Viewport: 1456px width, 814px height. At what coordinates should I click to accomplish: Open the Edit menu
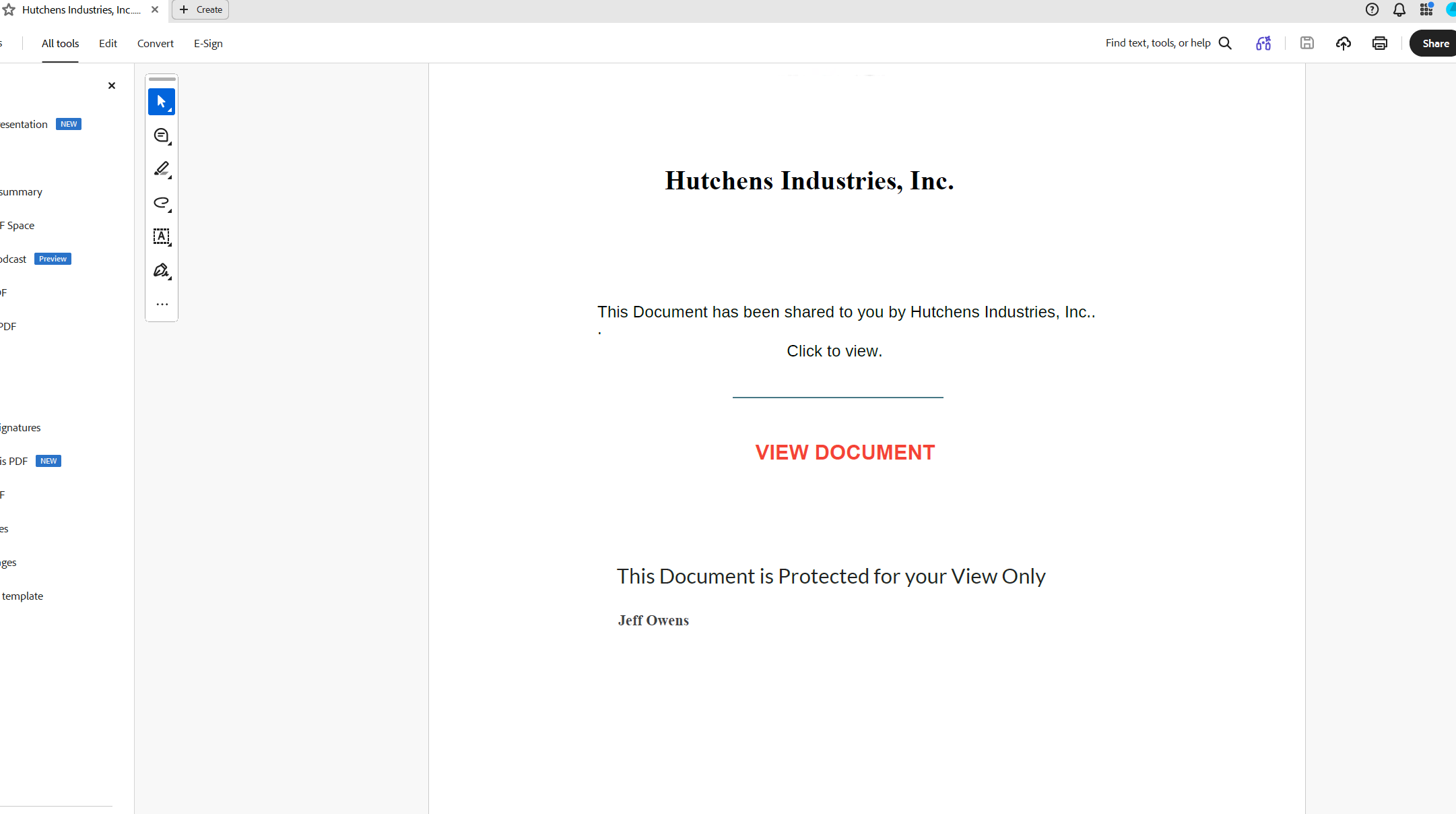tap(108, 43)
